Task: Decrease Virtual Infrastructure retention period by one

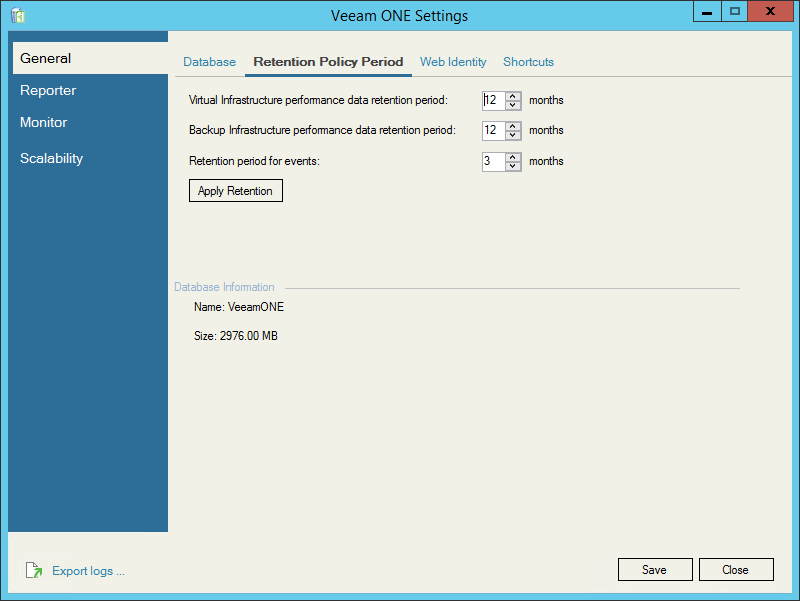Action: [x=513, y=105]
